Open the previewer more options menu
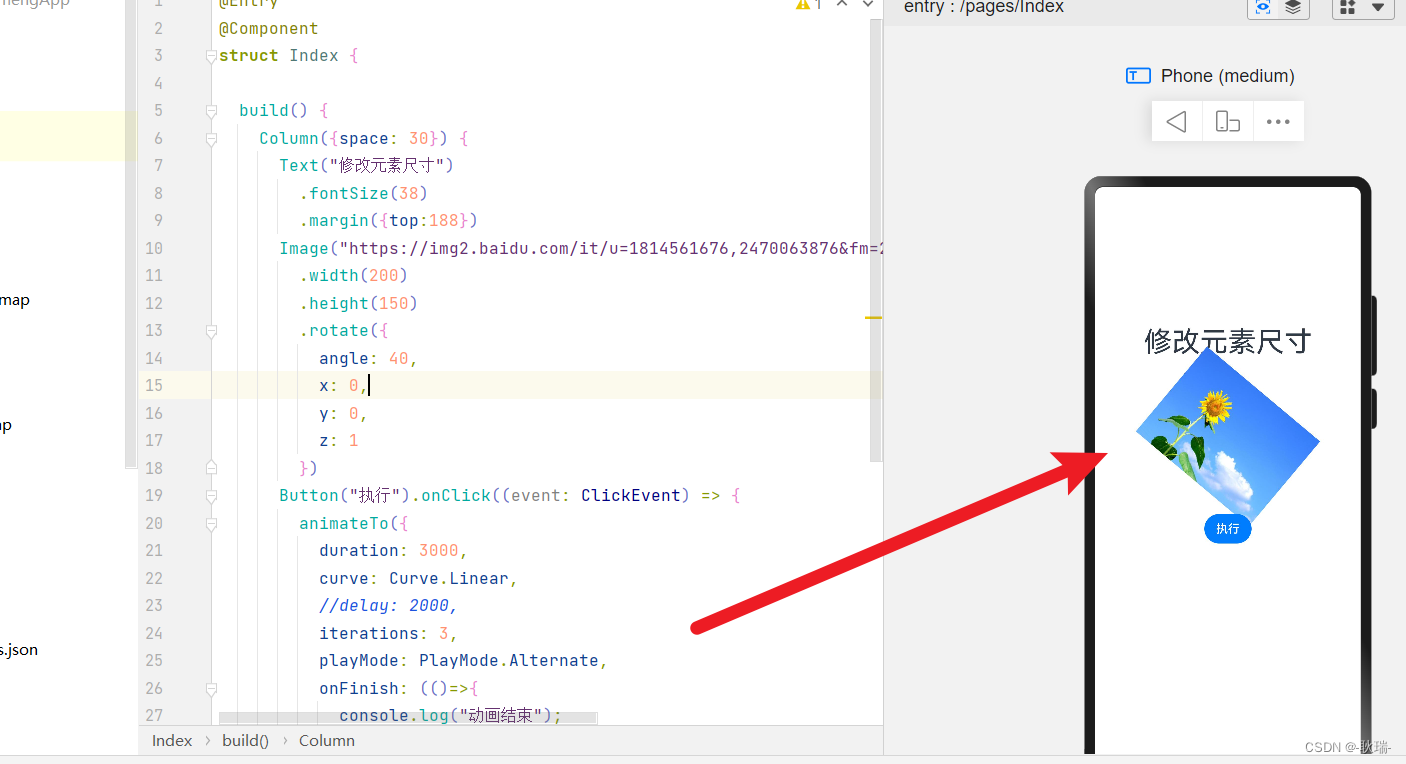This screenshot has width=1406, height=764. [x=1278, y=121]
